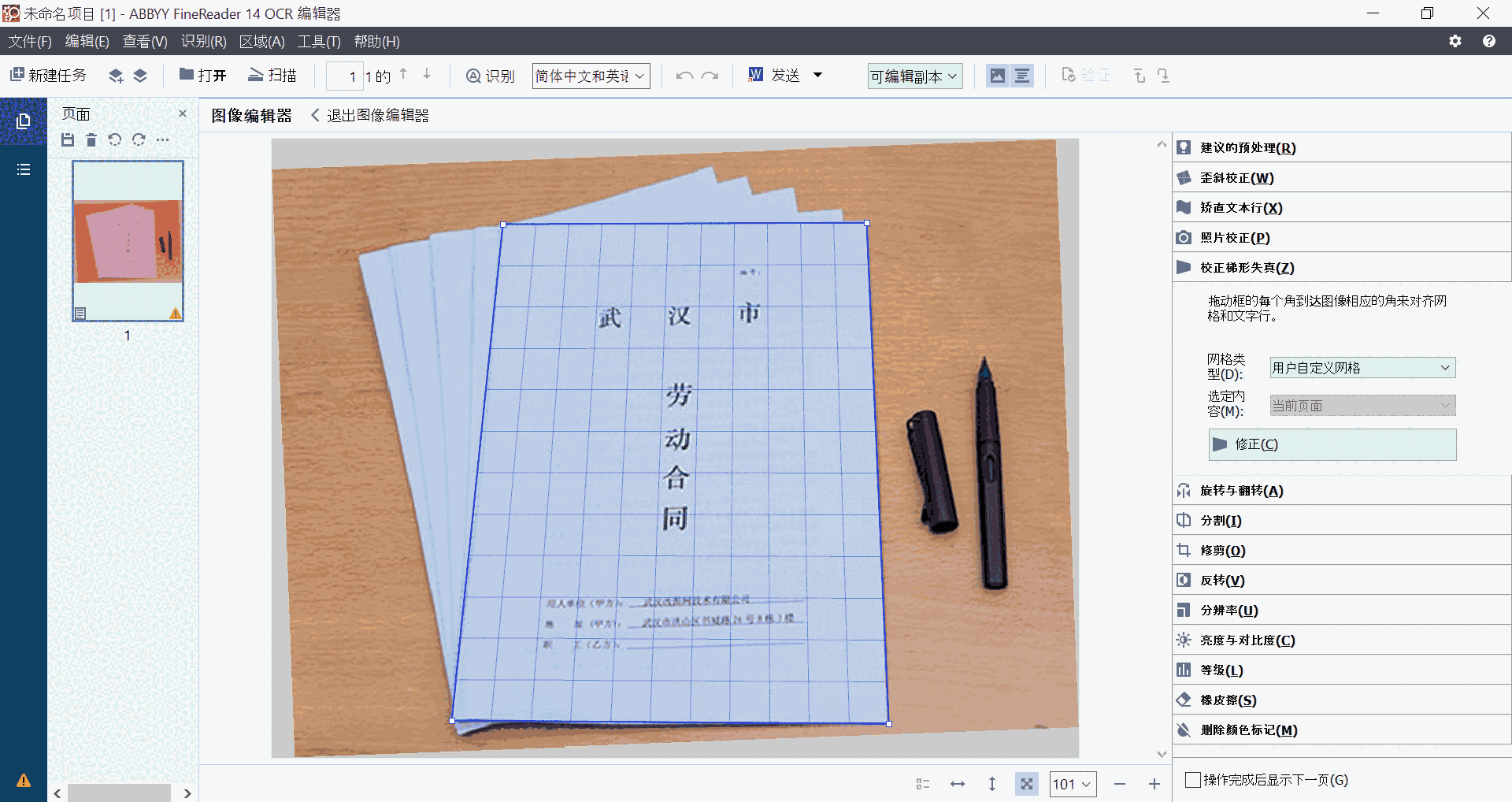Send results to Word via the W icon
Image resolution: width=1512 pixels, height=802 pixels.
[754, 75]
